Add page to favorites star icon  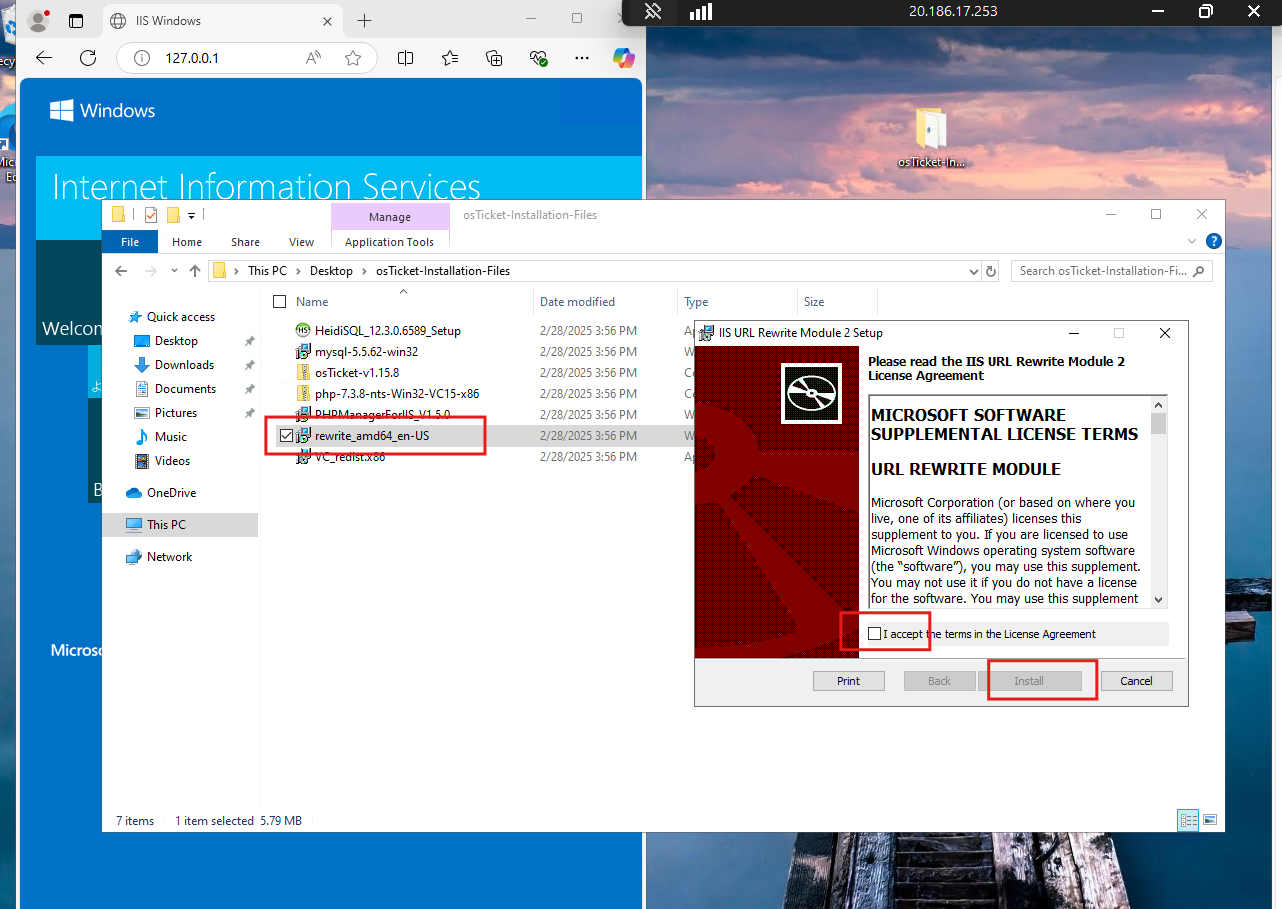tap(352, 58)
